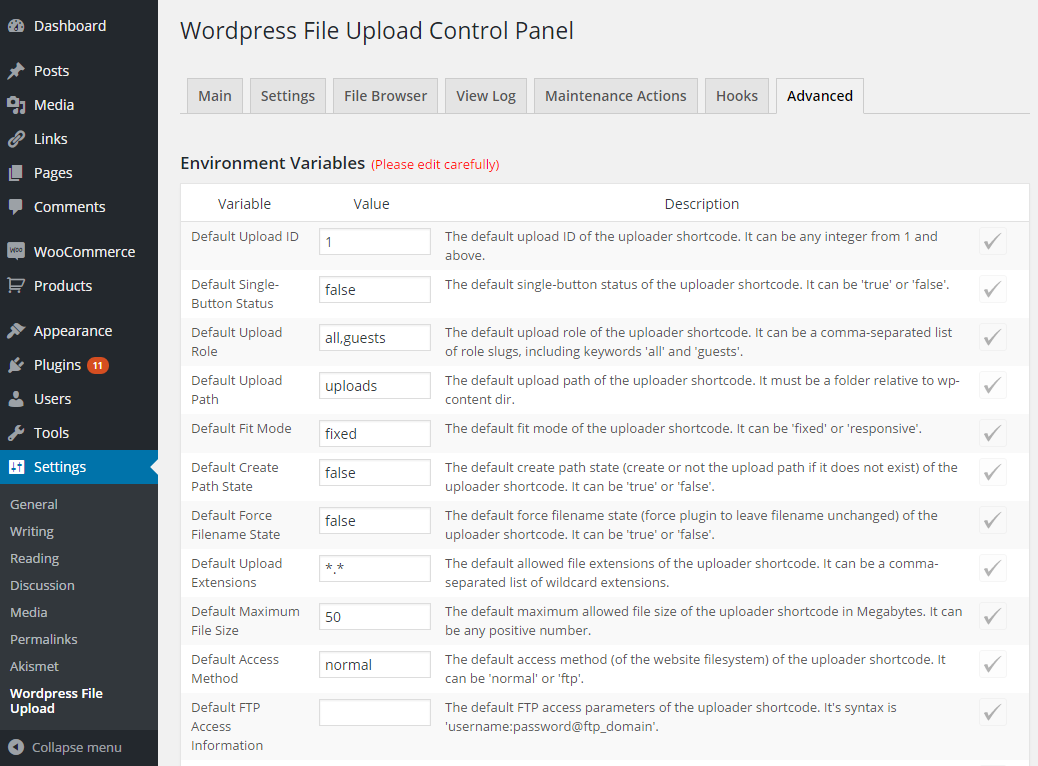The height and width of the screenshot is (766, 1038).
Task: Open the Permalinks settings link
Action: coord(43,639)
